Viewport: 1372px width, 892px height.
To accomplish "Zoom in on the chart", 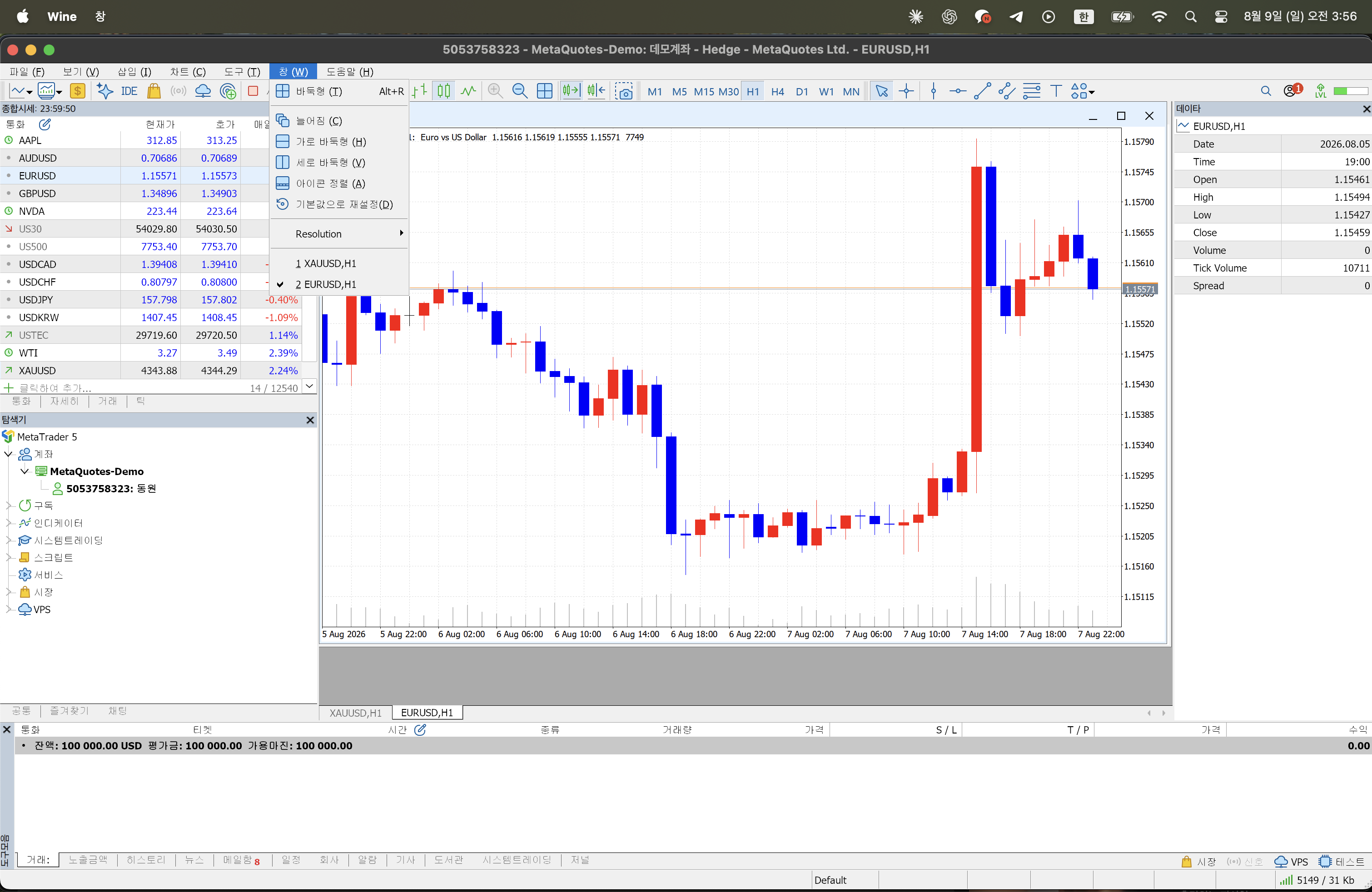I will [x=495, y=91].
